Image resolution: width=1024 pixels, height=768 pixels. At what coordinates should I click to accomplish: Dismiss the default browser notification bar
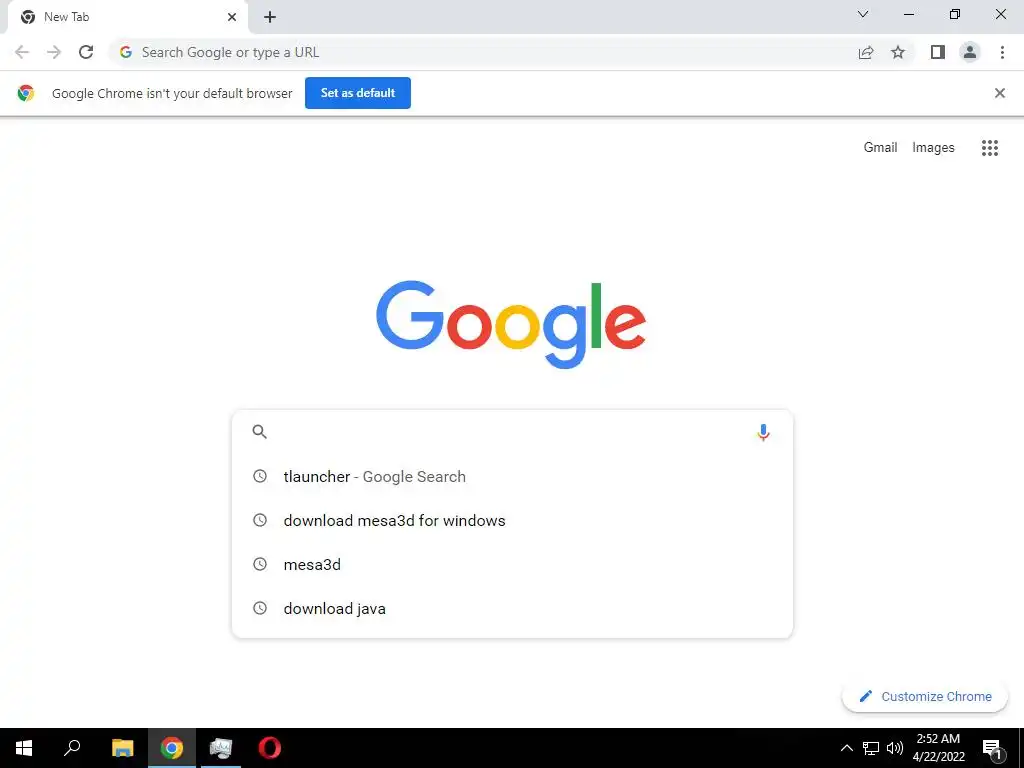[999, 93]
